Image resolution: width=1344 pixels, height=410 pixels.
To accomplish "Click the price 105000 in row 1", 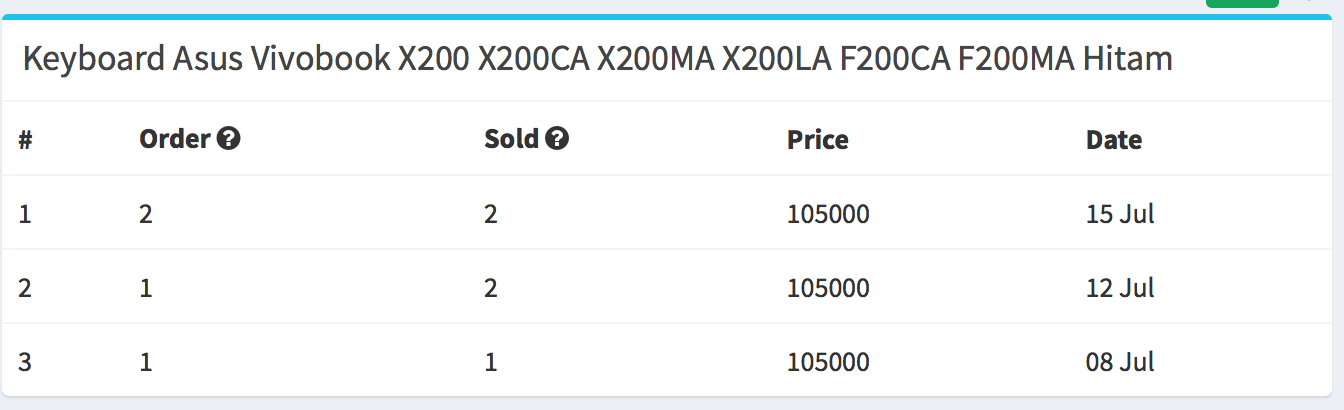I will (828, 213).
